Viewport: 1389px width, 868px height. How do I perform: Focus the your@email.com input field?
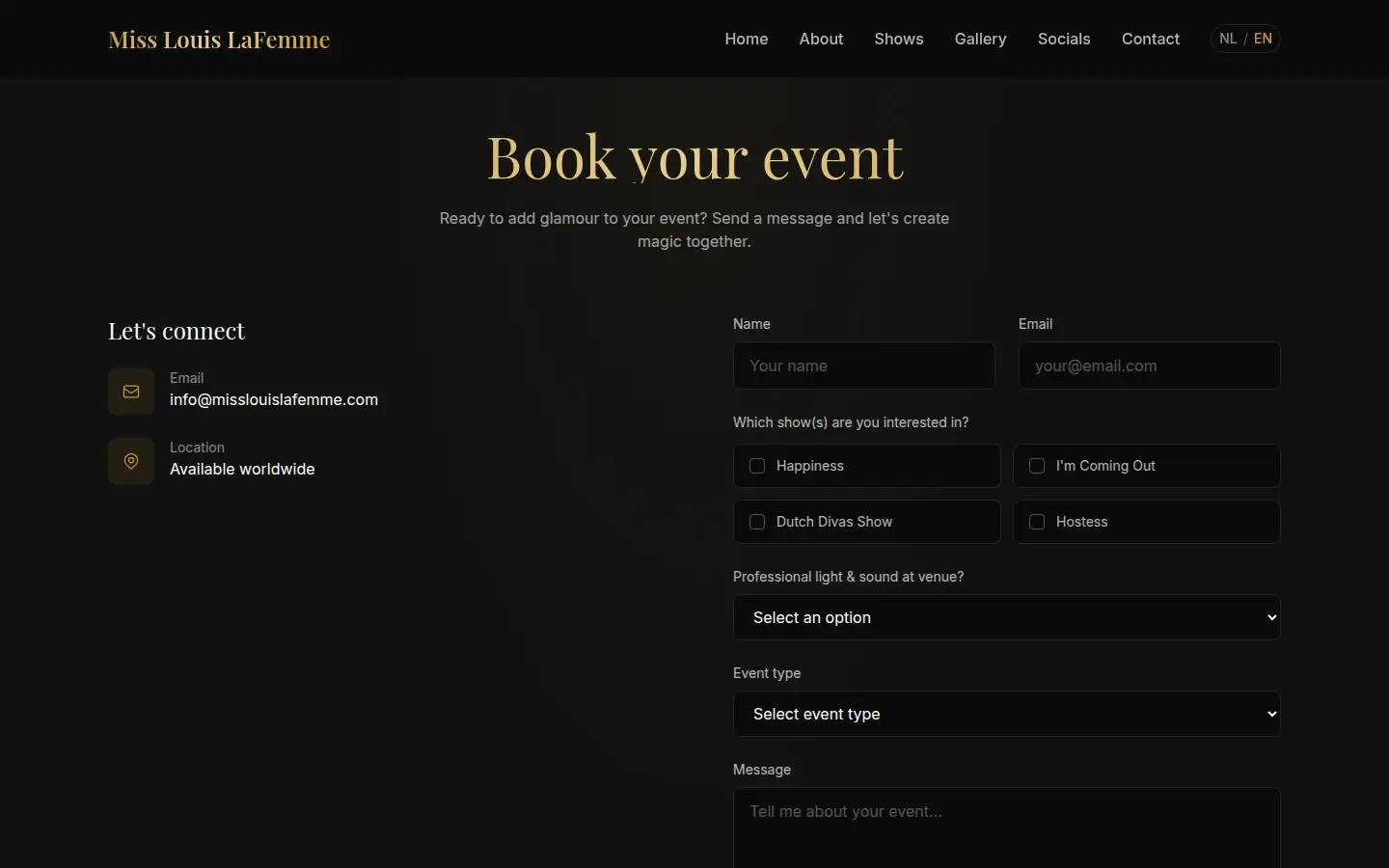coord(1149,366)
